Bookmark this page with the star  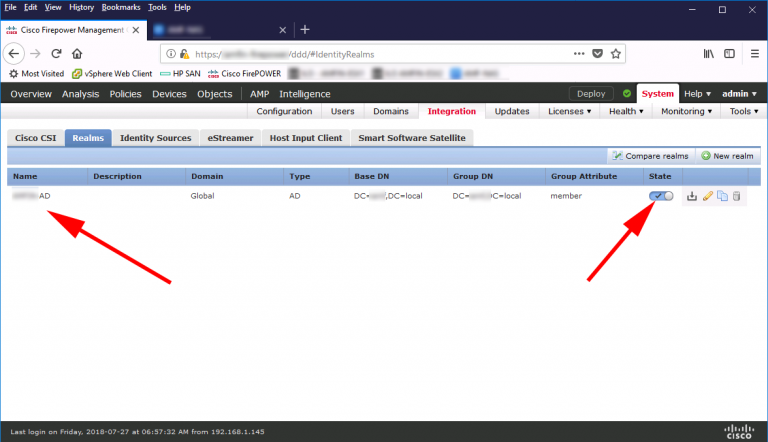[616, 54]
